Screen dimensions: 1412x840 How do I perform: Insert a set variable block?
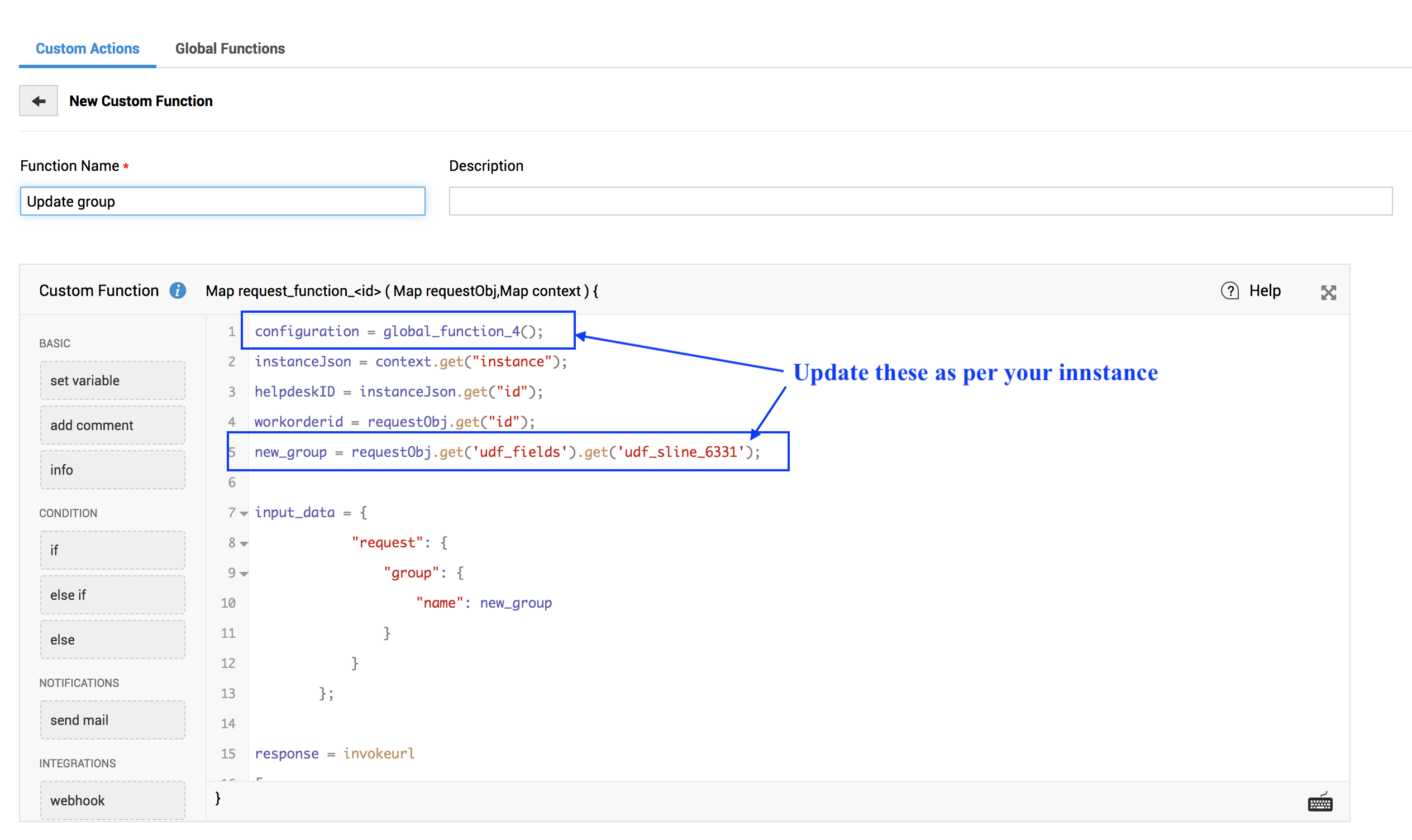112,380
